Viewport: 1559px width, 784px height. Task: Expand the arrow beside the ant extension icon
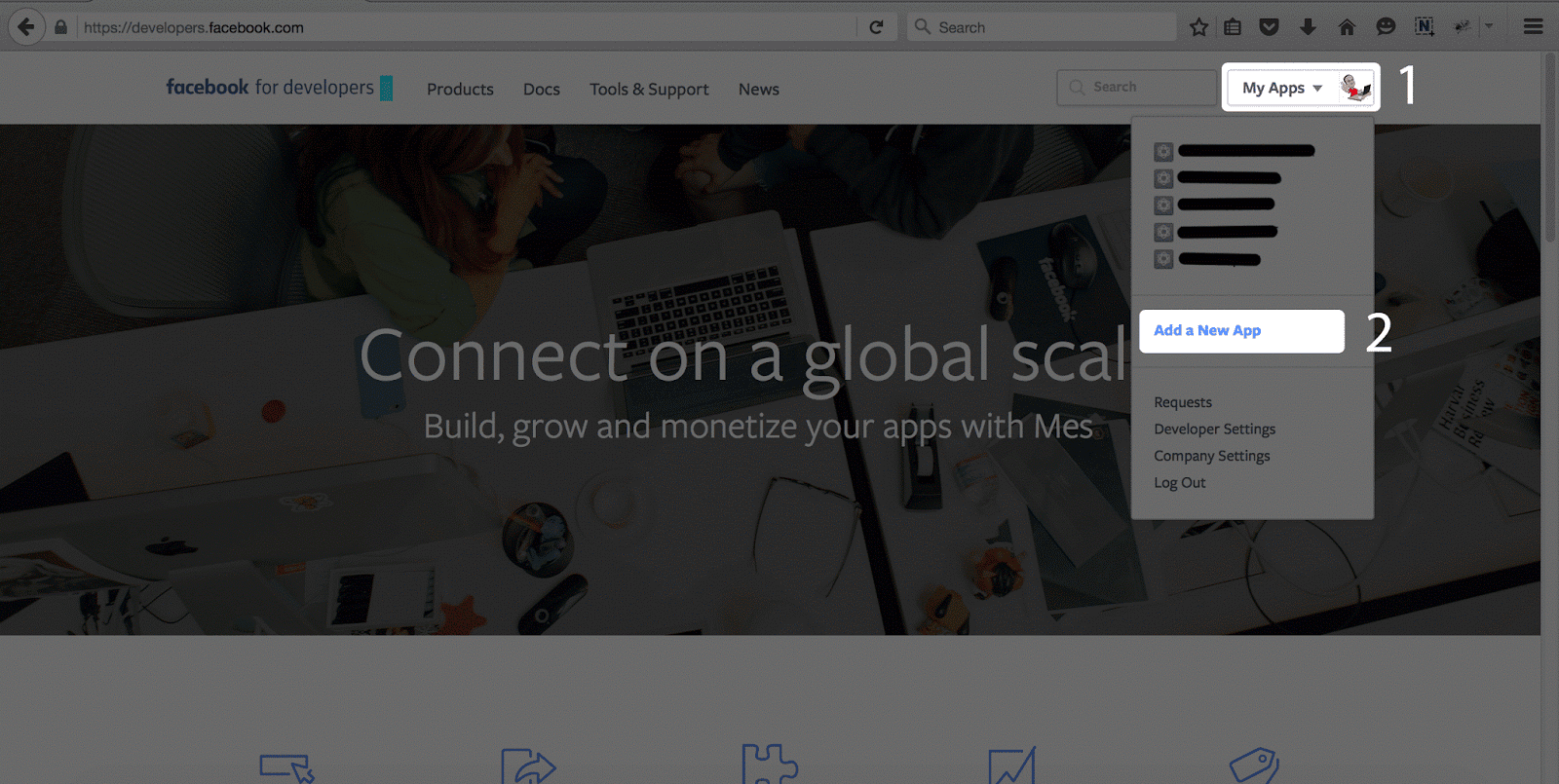coord(1489,27)
